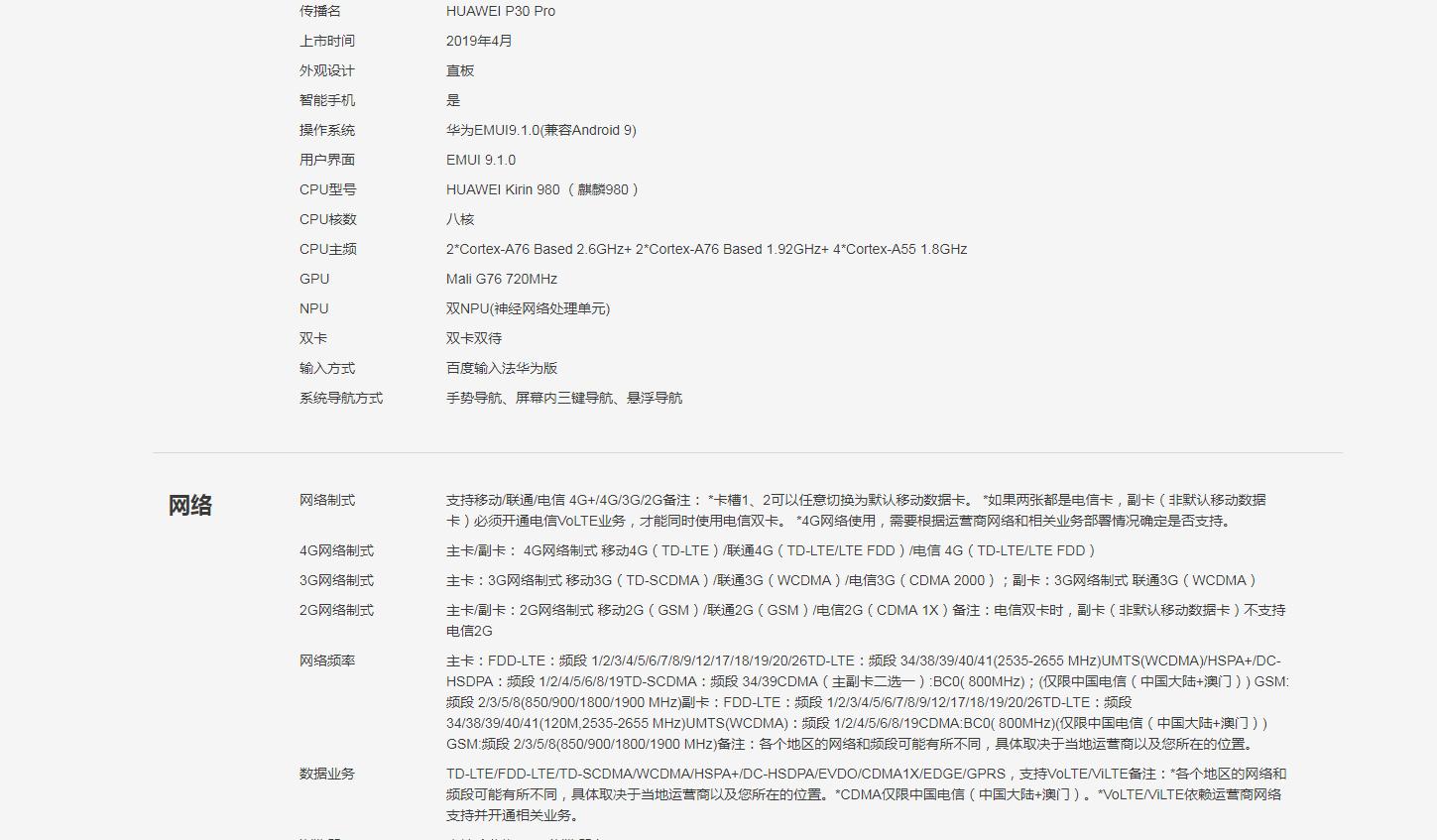Screen dimensions: 1437x840
Task: Click the HUAWEI P30 Pro product name
Action: click(500, 11)
